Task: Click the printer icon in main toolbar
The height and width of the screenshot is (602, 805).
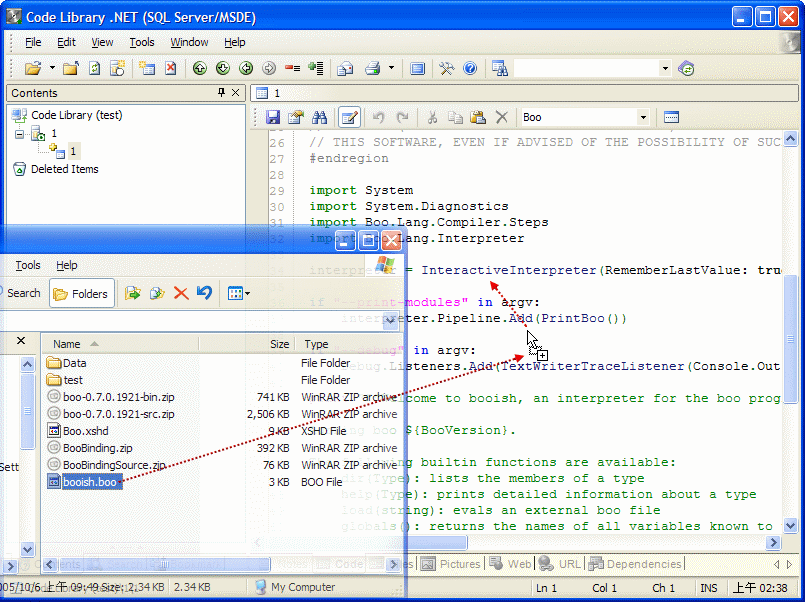Action: click(373, 68)
